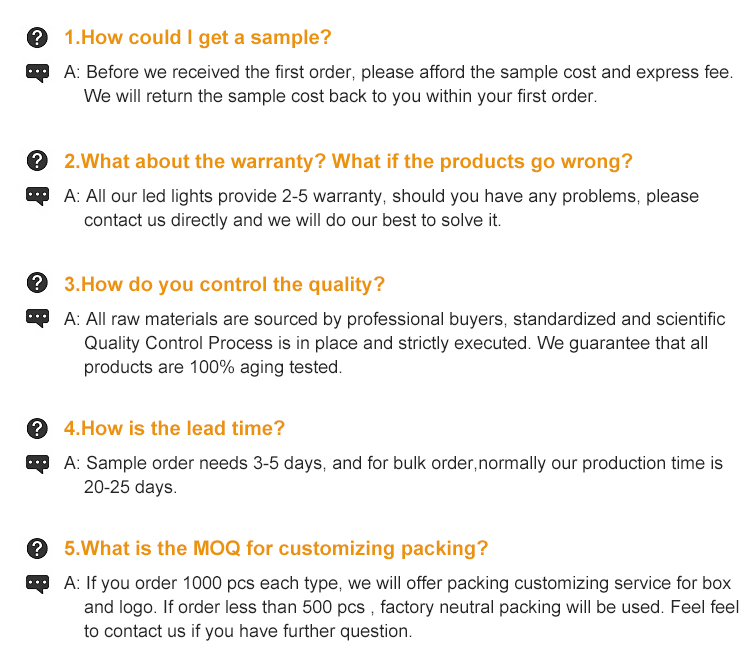This screenshot has height=660, width=750.
Task: Click chat bubble icon beside raw materials answer
Action: (37, 319)
